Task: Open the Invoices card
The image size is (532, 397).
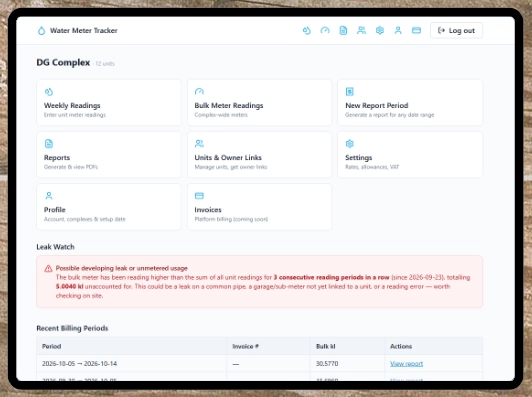Action: point(259,207)
